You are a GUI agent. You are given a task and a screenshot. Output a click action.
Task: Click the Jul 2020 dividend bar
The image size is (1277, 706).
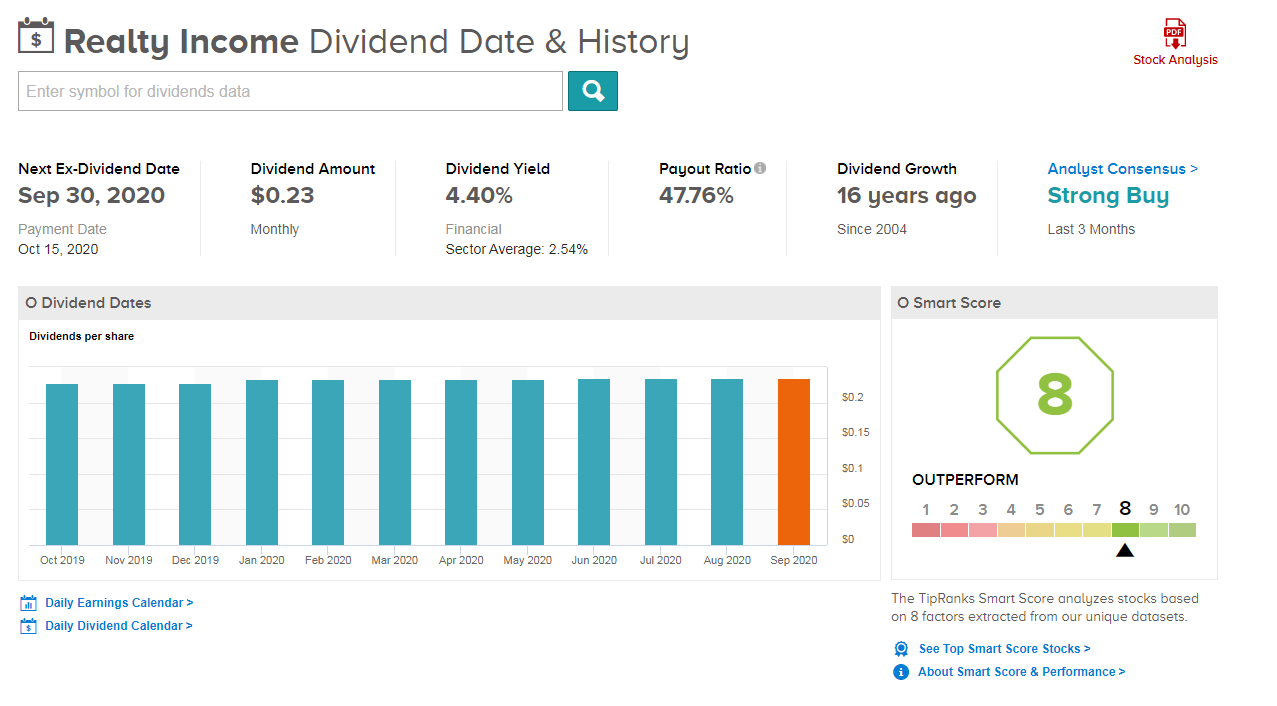[x=661, y=462]
